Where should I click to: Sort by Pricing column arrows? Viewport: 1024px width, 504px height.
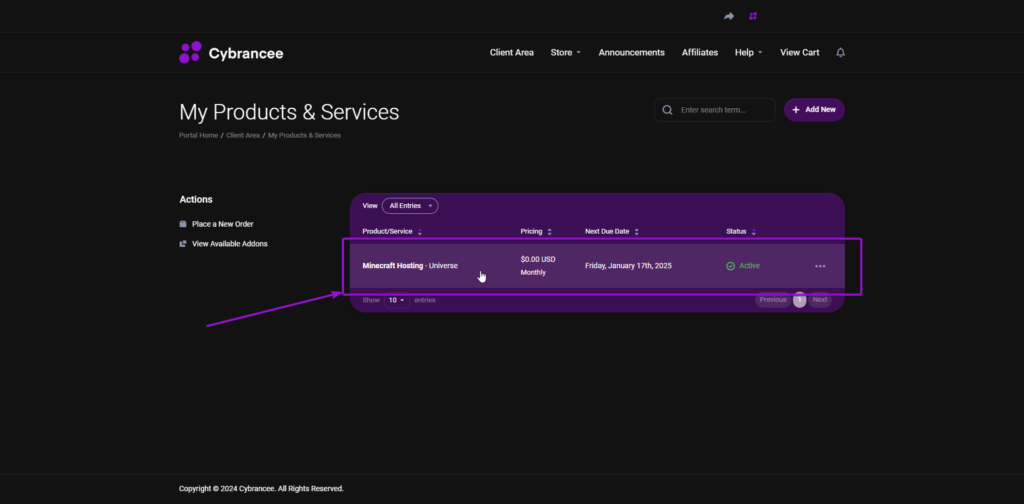point(550,232)
